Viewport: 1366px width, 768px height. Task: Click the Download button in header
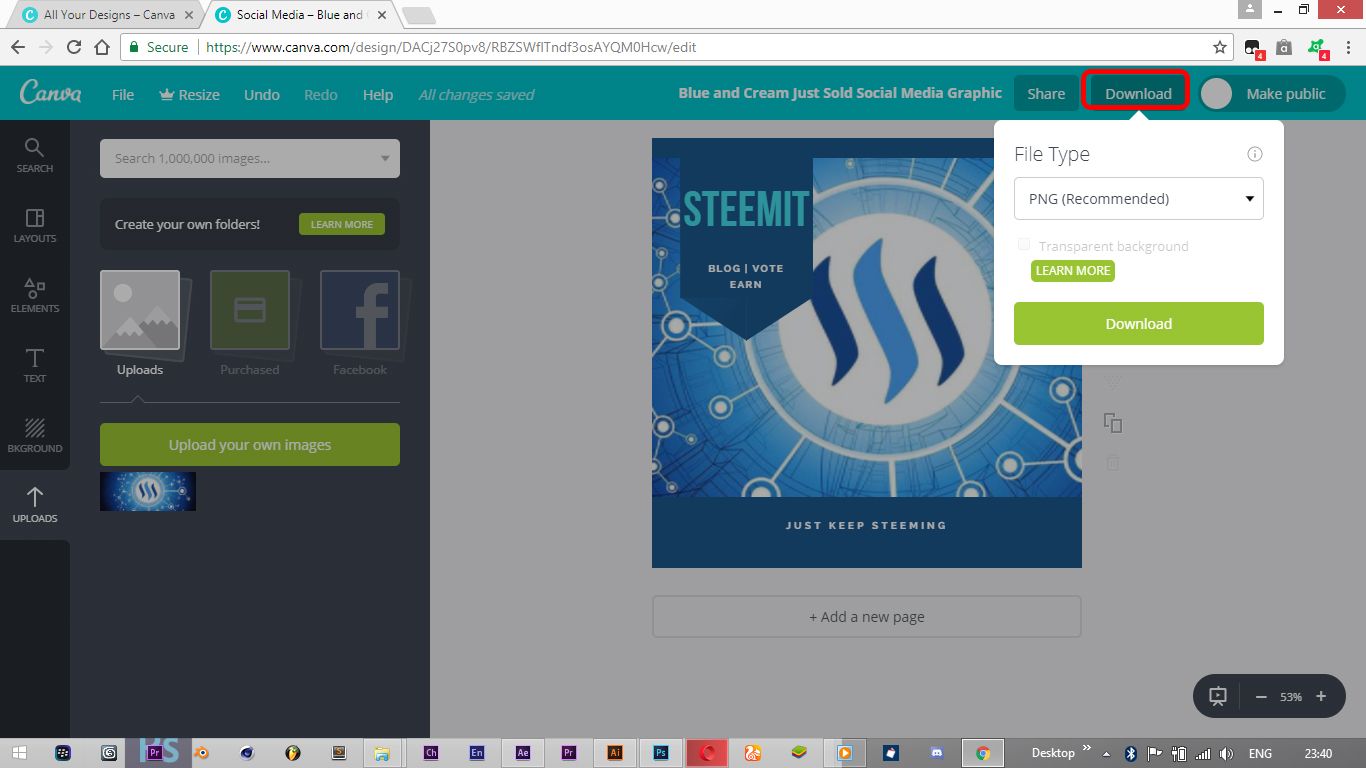(x=1138, y=93)
